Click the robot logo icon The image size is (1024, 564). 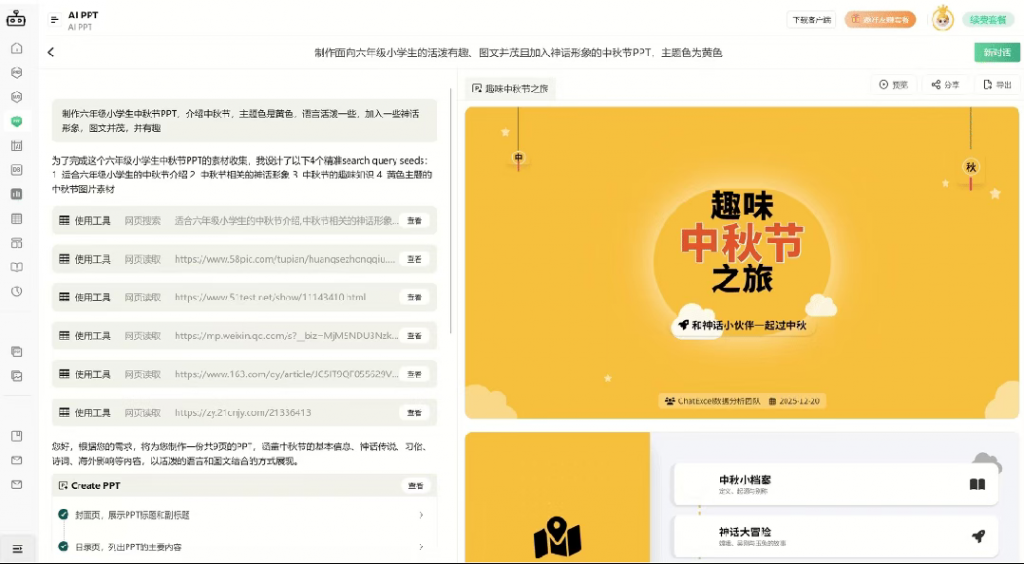(x=16, y=18)
